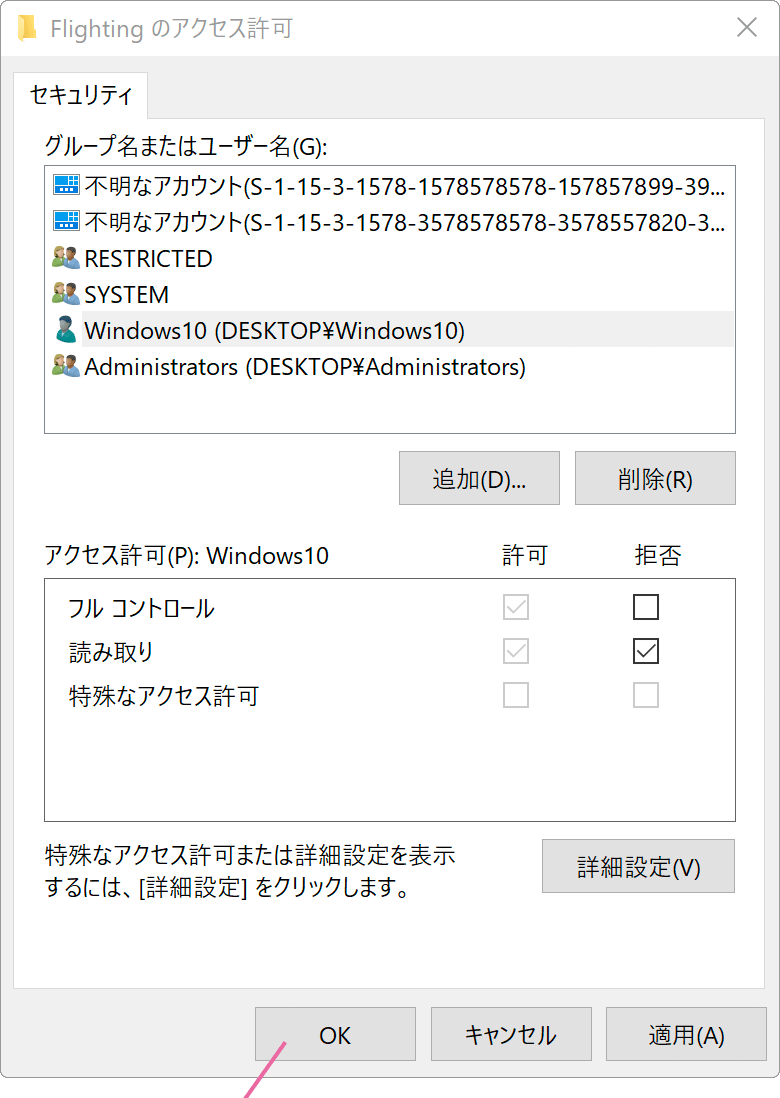The width and height of the screenshot is (780, 1098).
Task: Click the 追加(D)... button
Action: (480, 478)
